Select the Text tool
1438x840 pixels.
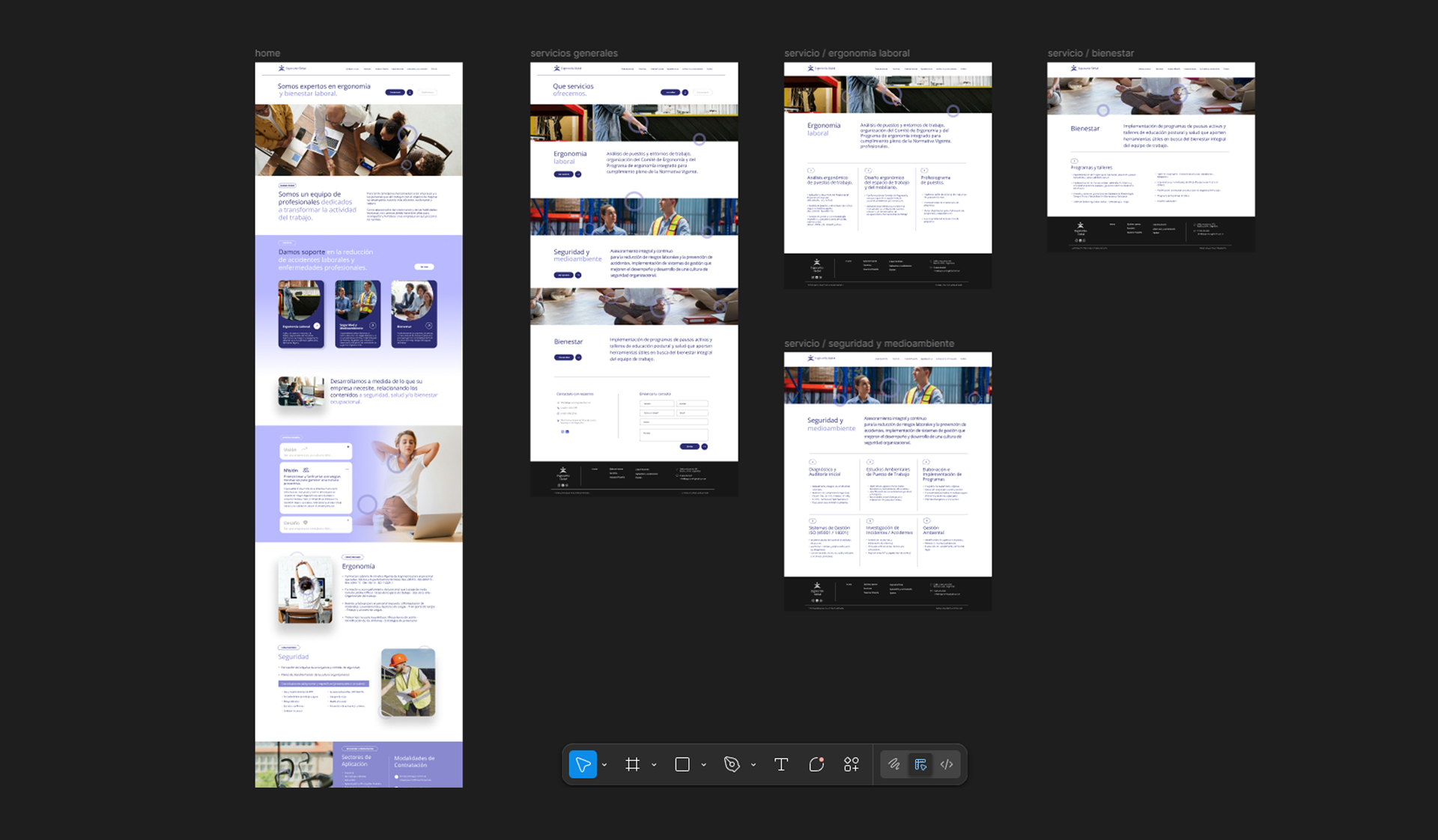[x=781, y=764]
